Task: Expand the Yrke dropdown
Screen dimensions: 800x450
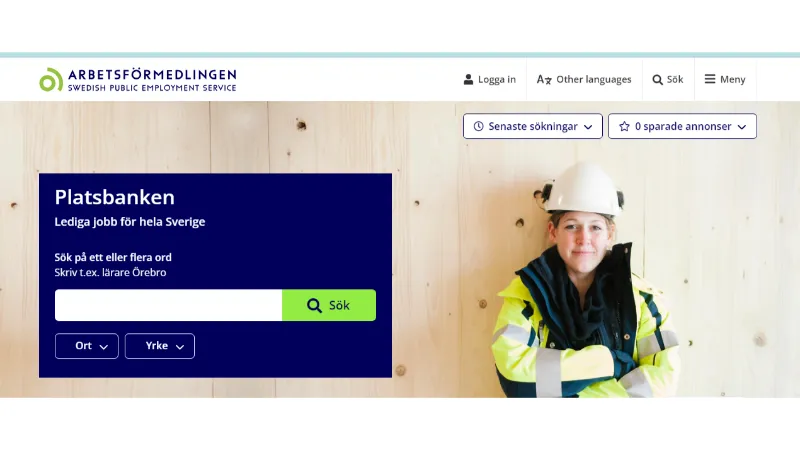Action: tap(160, 346)
